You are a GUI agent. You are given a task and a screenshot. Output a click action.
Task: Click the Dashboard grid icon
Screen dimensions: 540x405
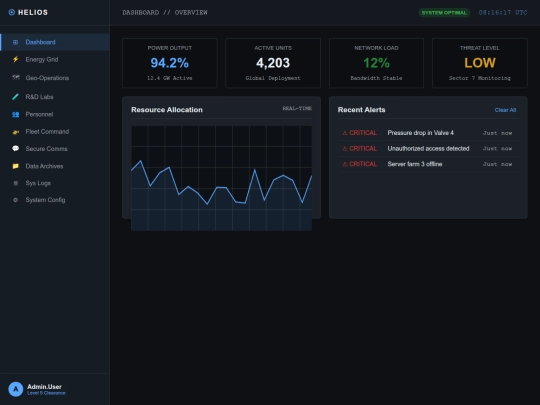click(15, 42)
